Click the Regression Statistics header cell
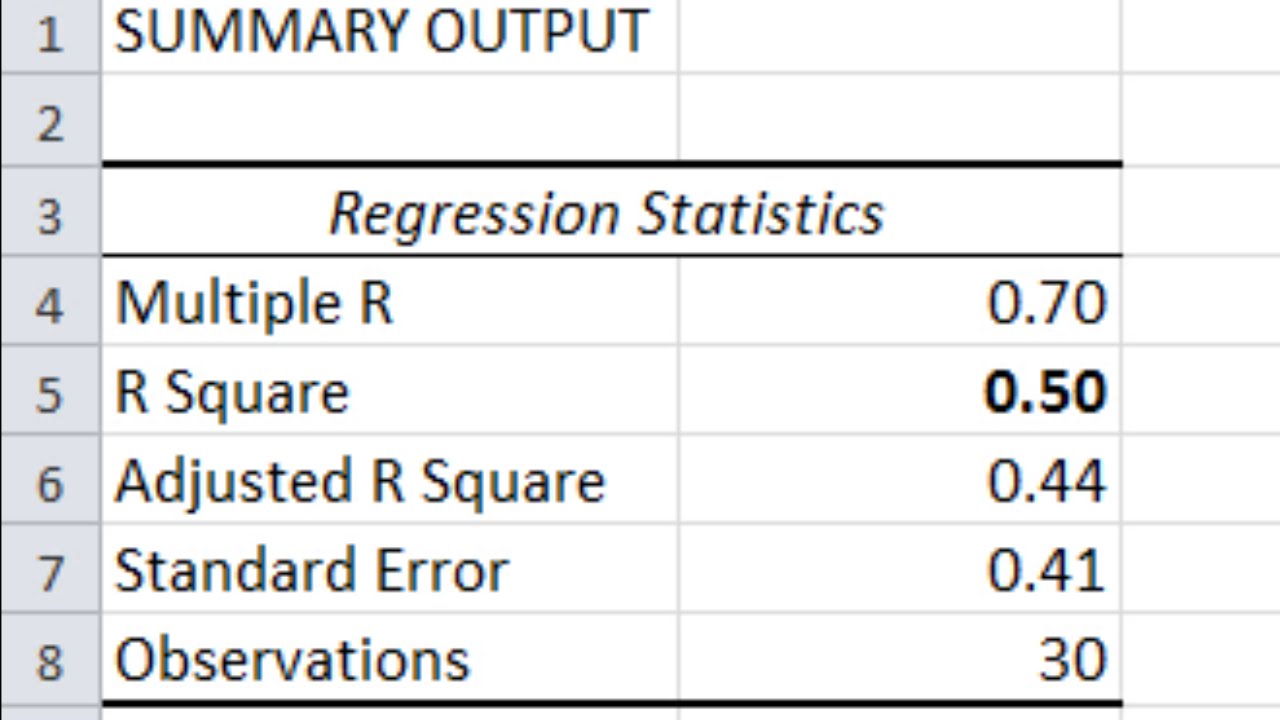This screenshot has width=1280, height=720. [x=606, y=213]
